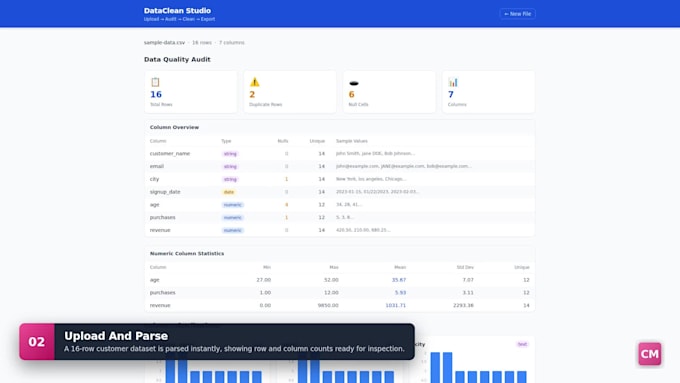Click the revenue mean value 1031.71
Viewport: 680px width, 383px height.
click(x=396, y=305)
